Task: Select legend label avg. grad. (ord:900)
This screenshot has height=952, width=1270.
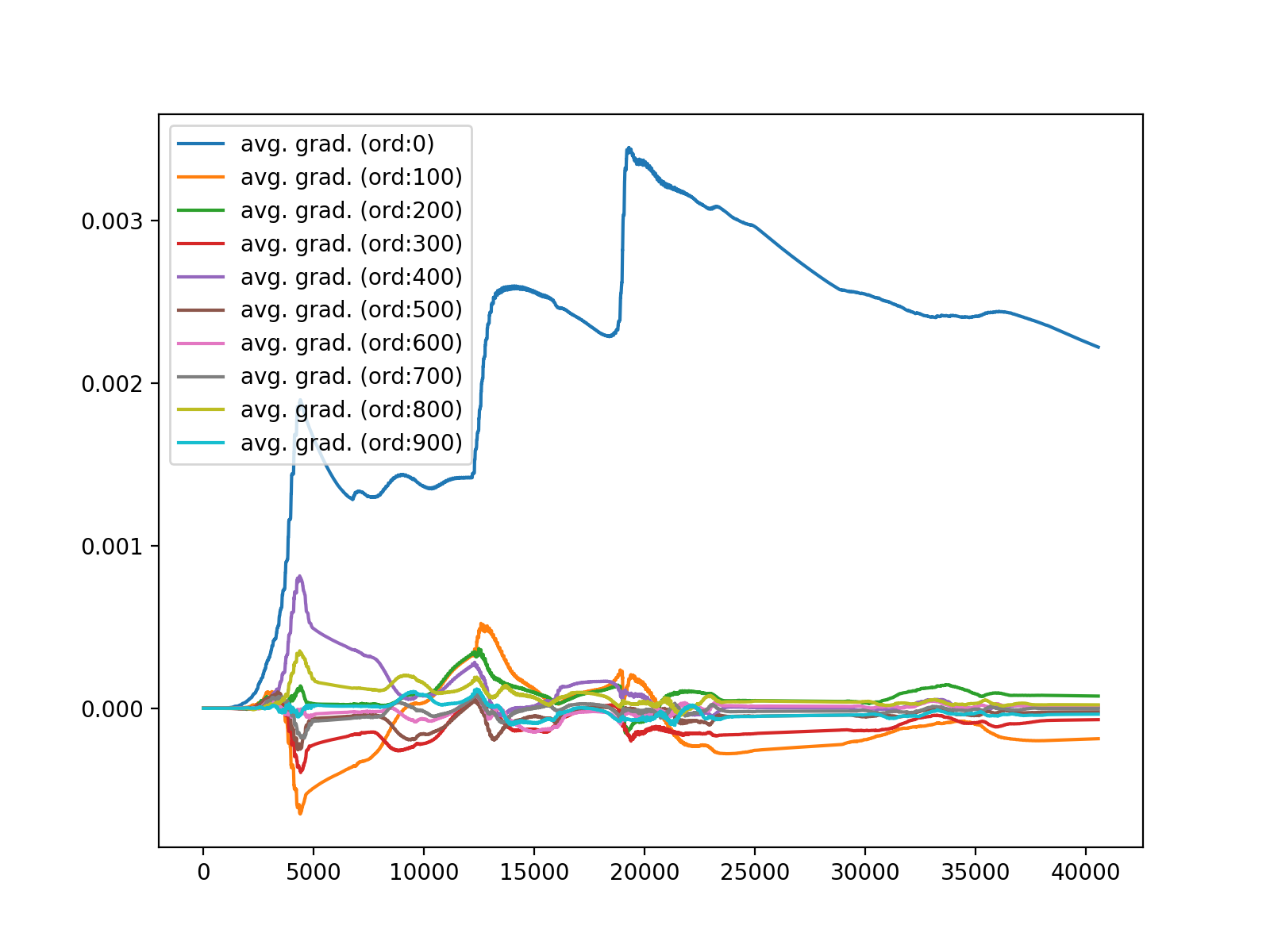Action: [x=352, y=443]
